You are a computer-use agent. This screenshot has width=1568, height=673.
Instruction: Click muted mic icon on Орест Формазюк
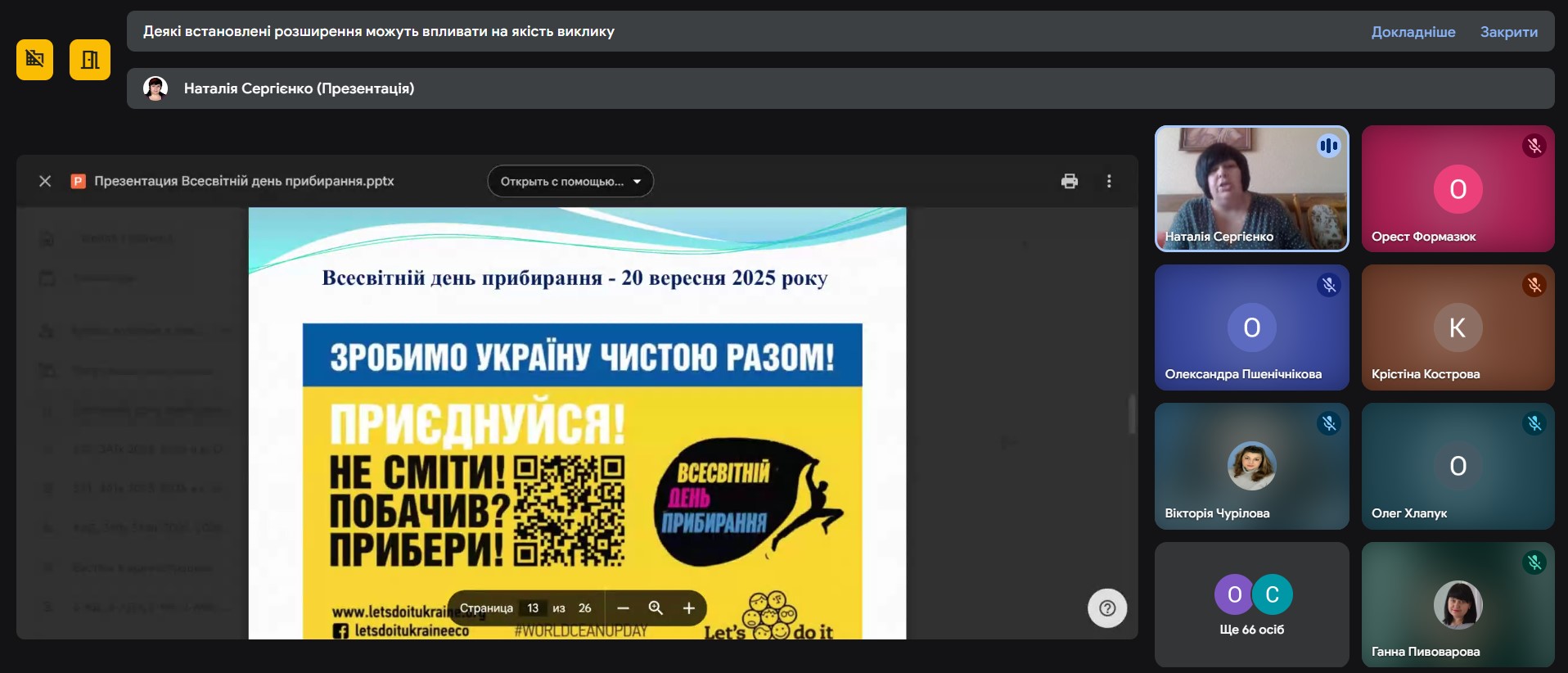[x=1534, y=147]
